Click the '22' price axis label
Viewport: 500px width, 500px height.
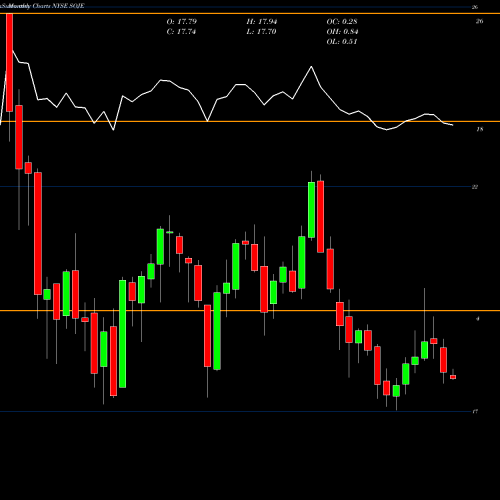coord(475,187)
